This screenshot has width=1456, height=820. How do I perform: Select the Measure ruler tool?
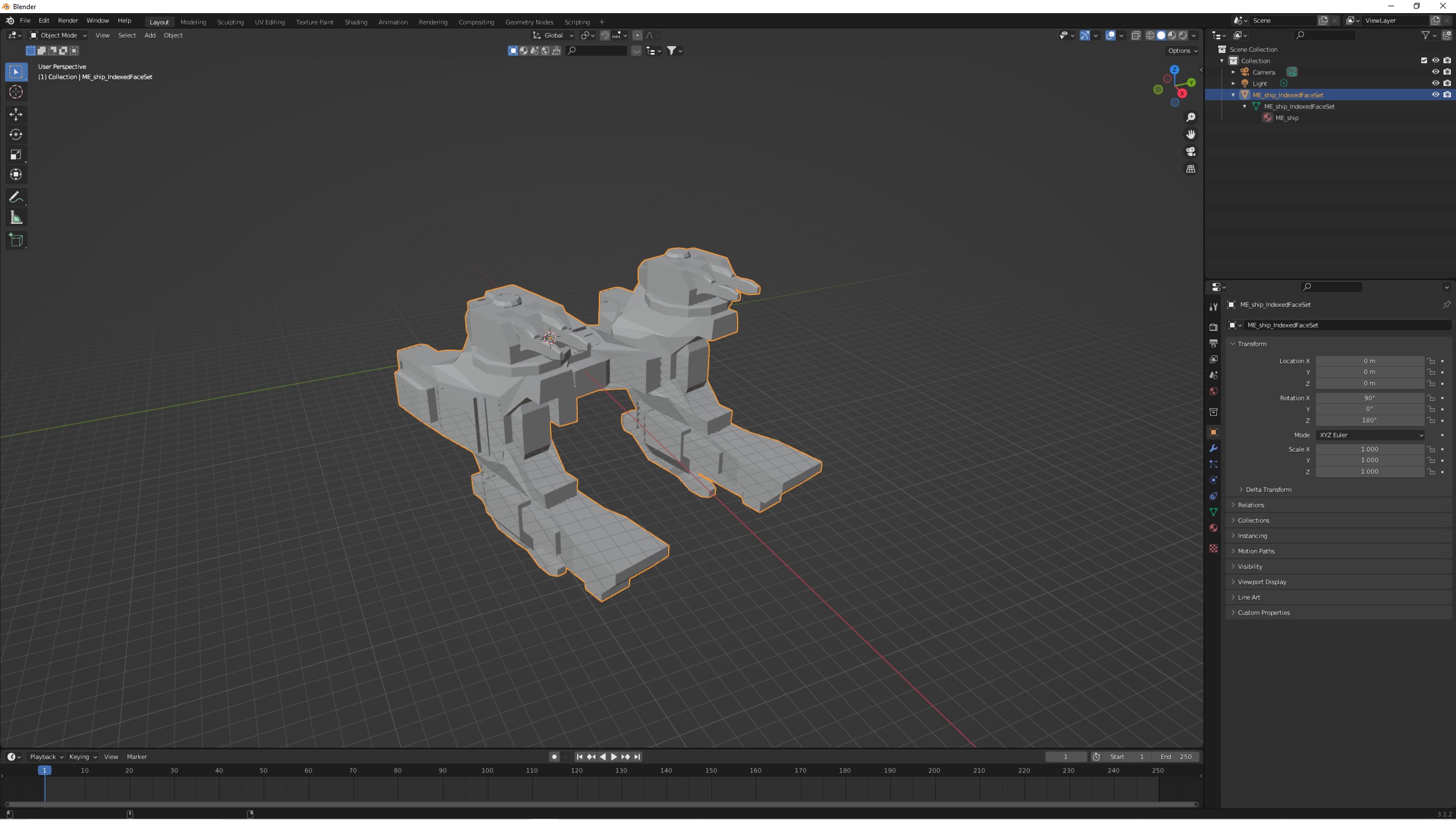pos(16,218)
